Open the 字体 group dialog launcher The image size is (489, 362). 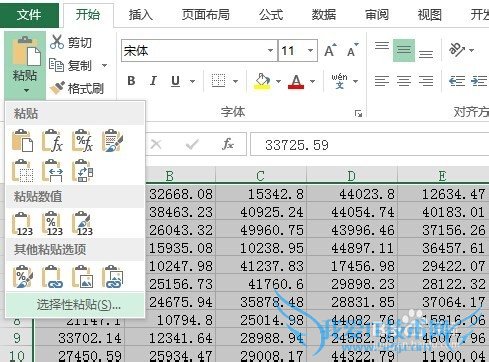coord(358,114)
